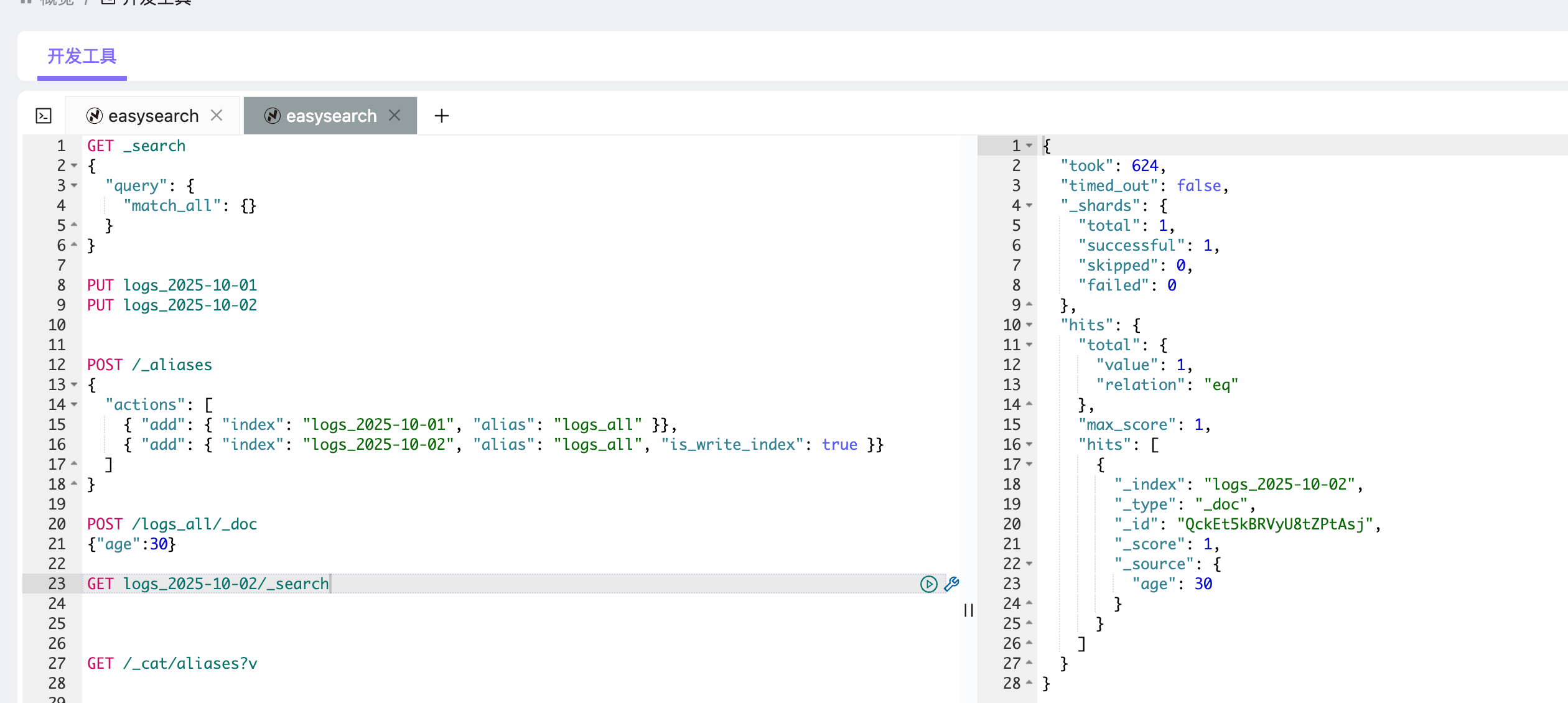Collapse the editor block at line 2
This screenshot has height=703, width=1568.
pyautogui.click(x=74, y=165)
